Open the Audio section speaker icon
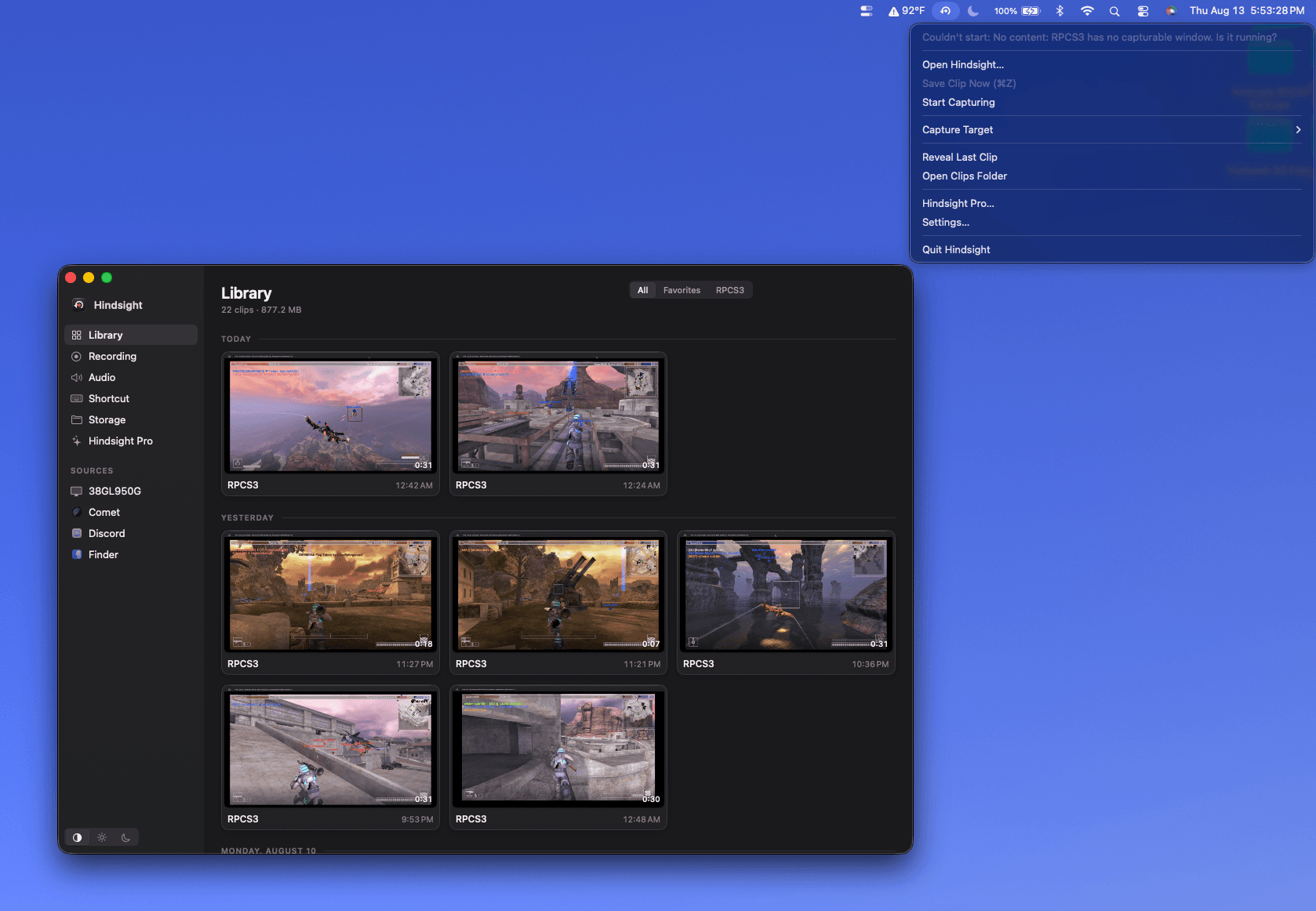Screen dimensions: 1316x911 click(76, 378)
